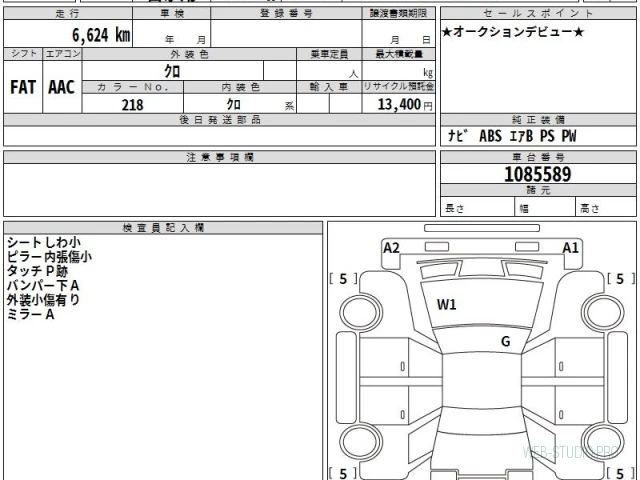This screenshot has width=640, height=480.
Task: Click the 諸元 header
Action: click(x=538, y=190)
